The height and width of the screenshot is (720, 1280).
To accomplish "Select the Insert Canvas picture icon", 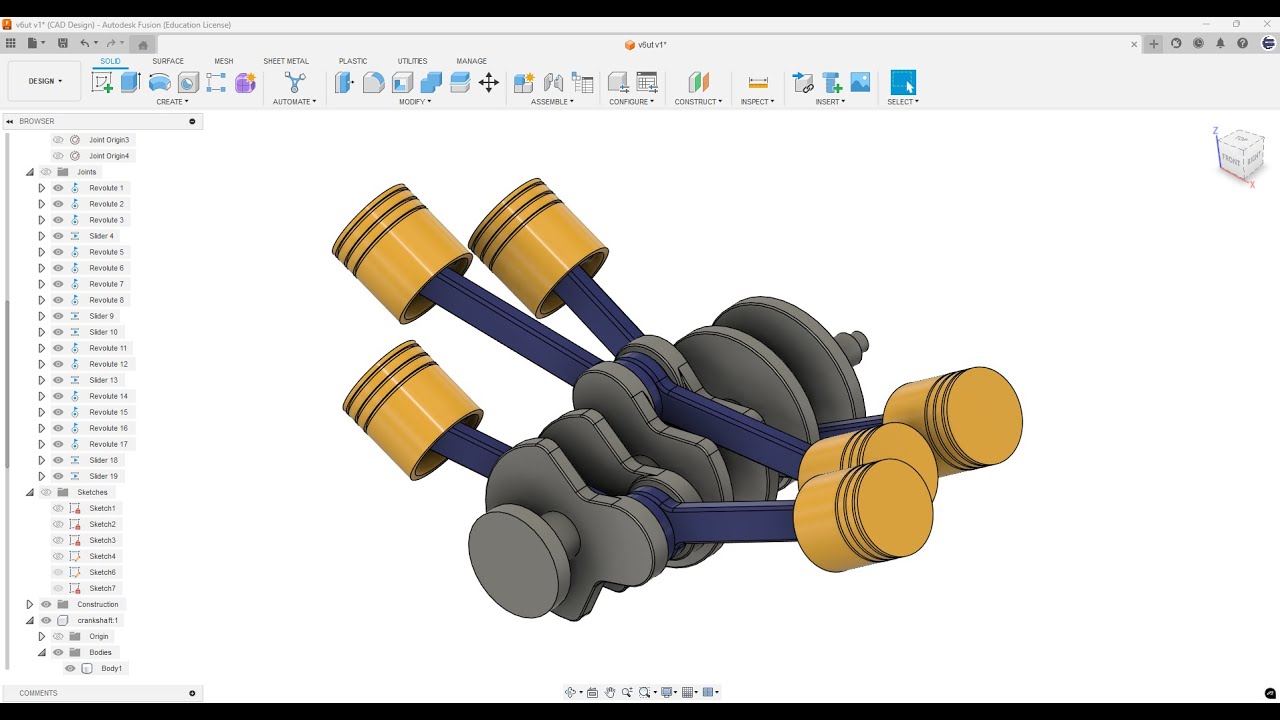I will point(860,83).
